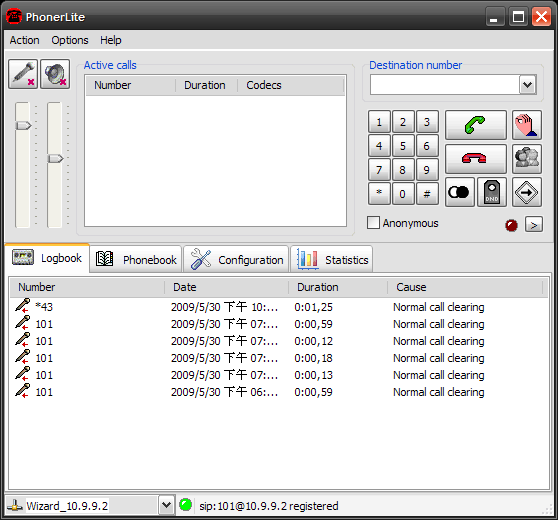Viewport: 558px width, 520px height.
Task: Click the red hang up button
Action: click(476, 158)
